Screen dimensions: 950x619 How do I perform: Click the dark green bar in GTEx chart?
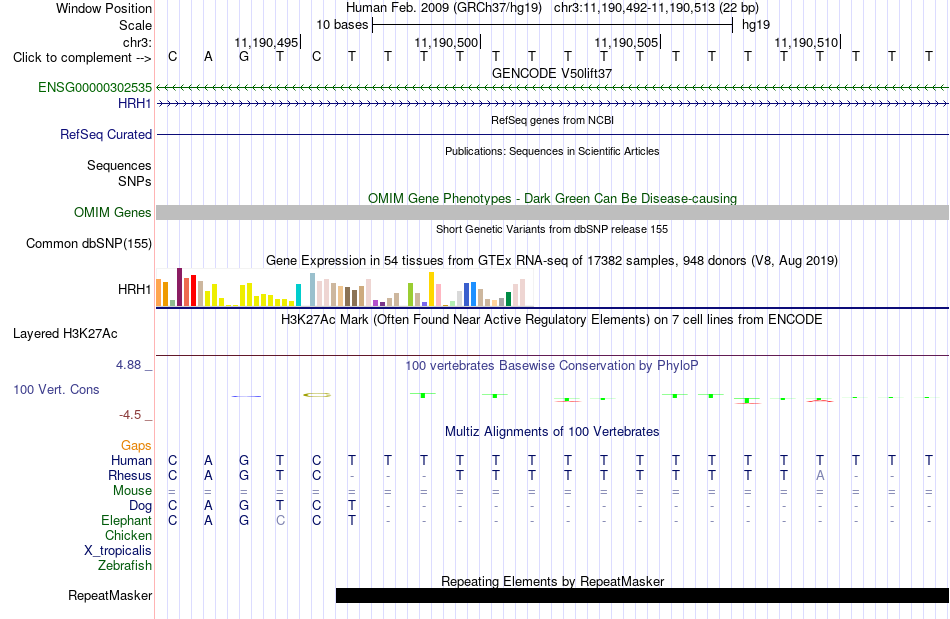pos(508,299)
